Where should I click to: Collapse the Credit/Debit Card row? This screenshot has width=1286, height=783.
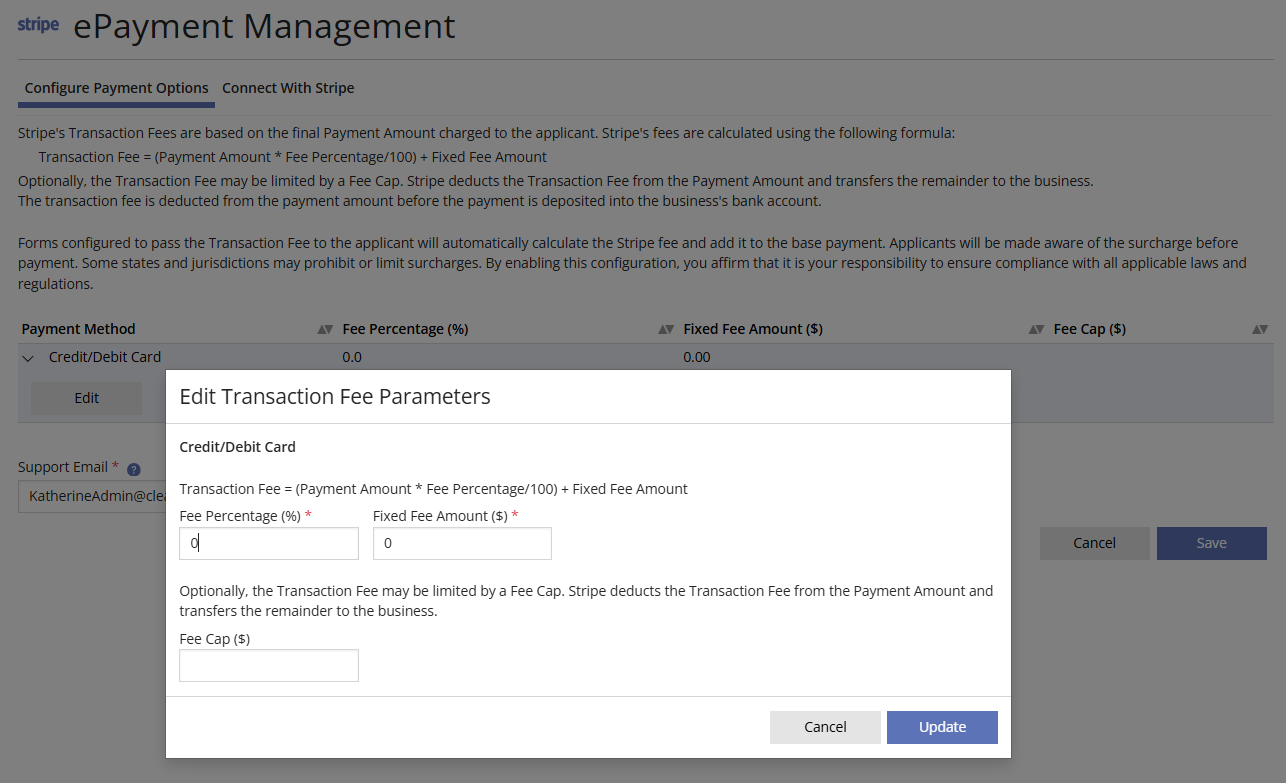tap(27, 357)
